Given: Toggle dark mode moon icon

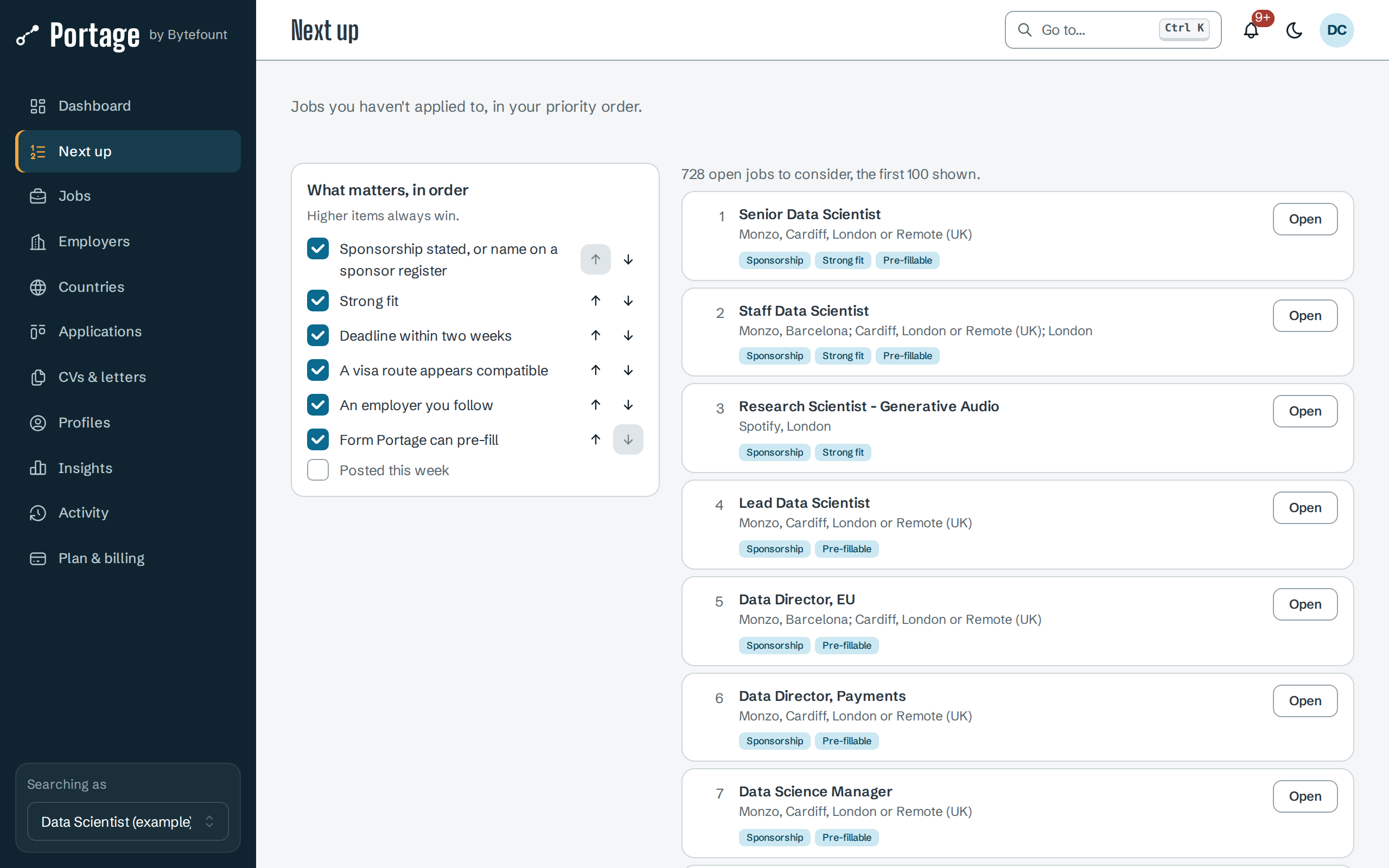Looking at the screenshot, I should coord(1294,30).
